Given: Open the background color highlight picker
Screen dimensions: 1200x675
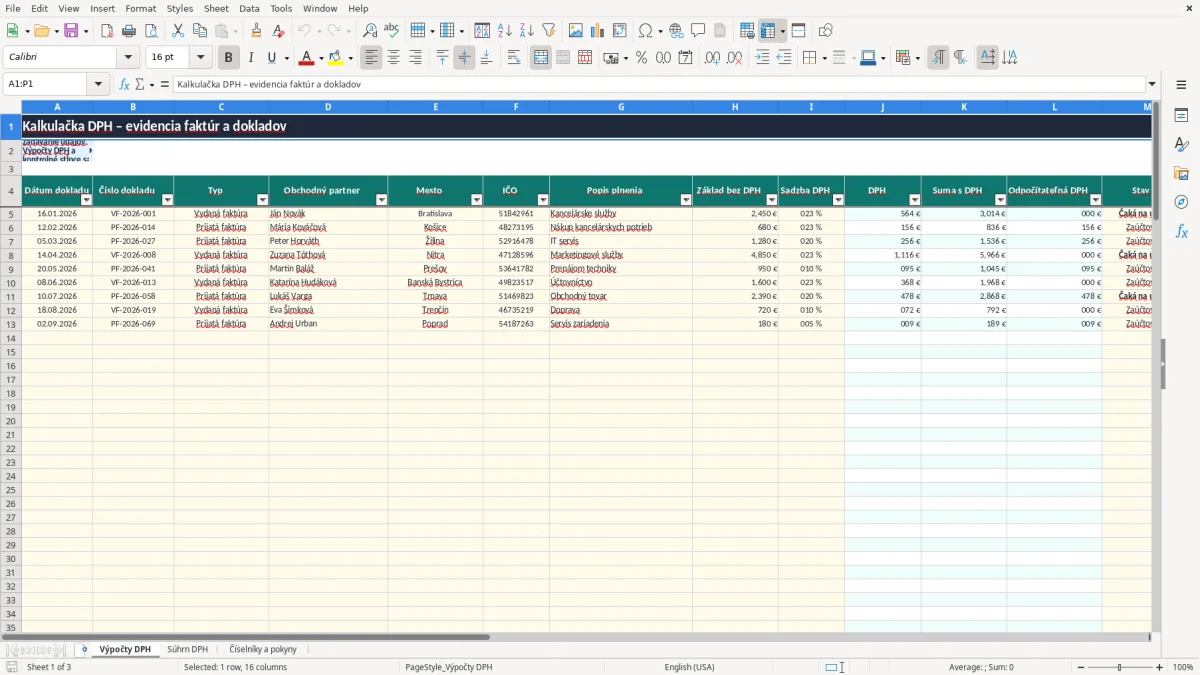Looking at the screenshot, I should (x=351, y=58).
